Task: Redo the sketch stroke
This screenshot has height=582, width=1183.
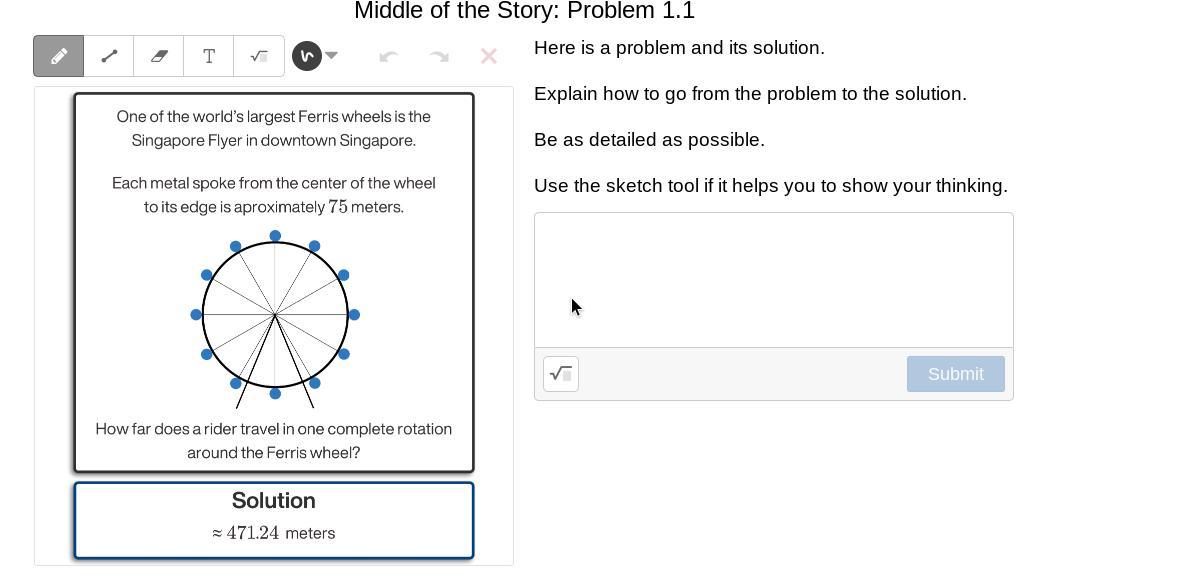Action: point(439,56)
